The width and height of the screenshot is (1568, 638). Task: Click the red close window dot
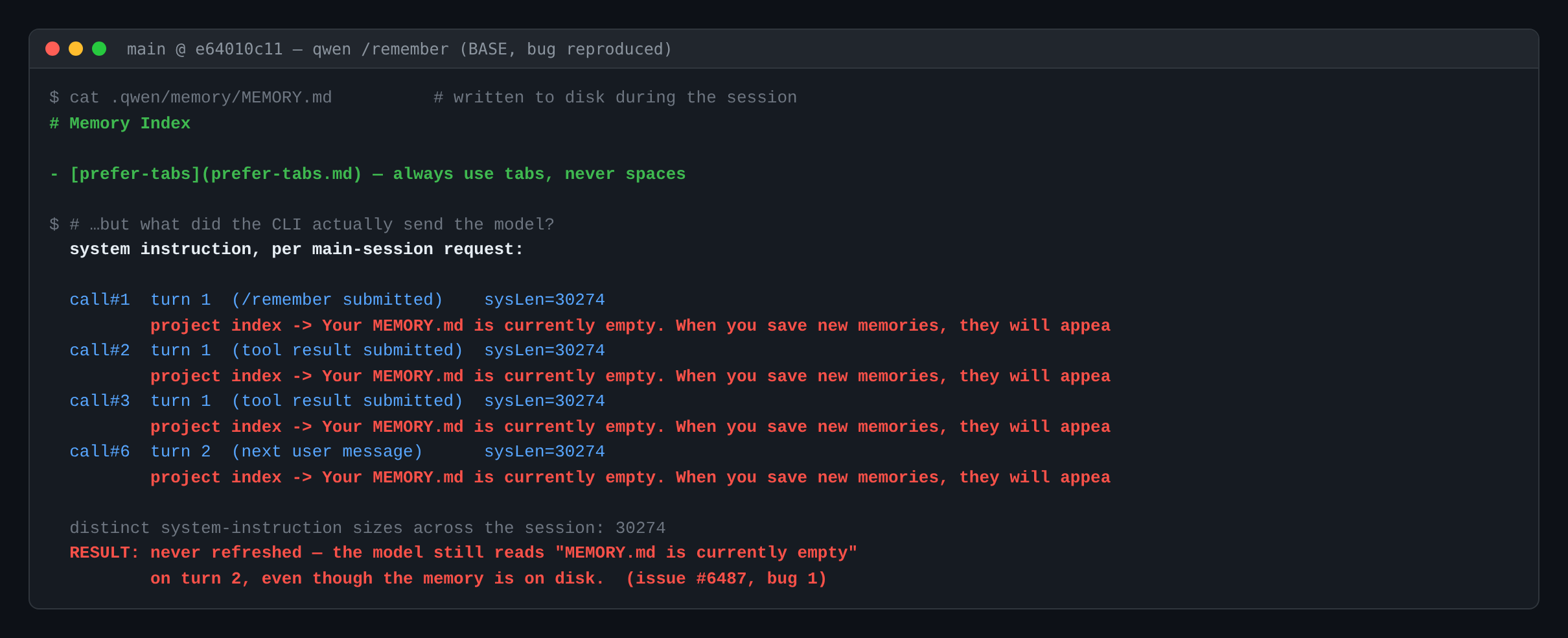pyautogui.click(x=52, y=49)
